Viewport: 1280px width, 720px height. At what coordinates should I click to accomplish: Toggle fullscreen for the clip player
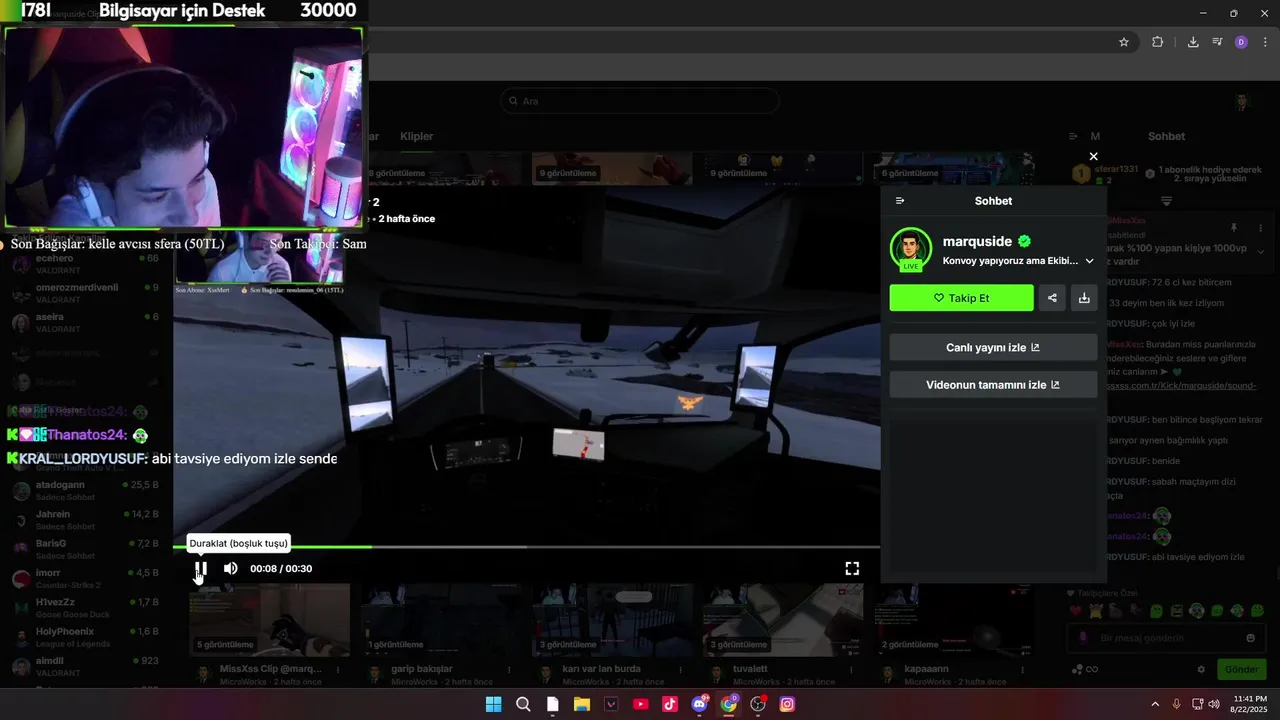click(x=852, y=568)
